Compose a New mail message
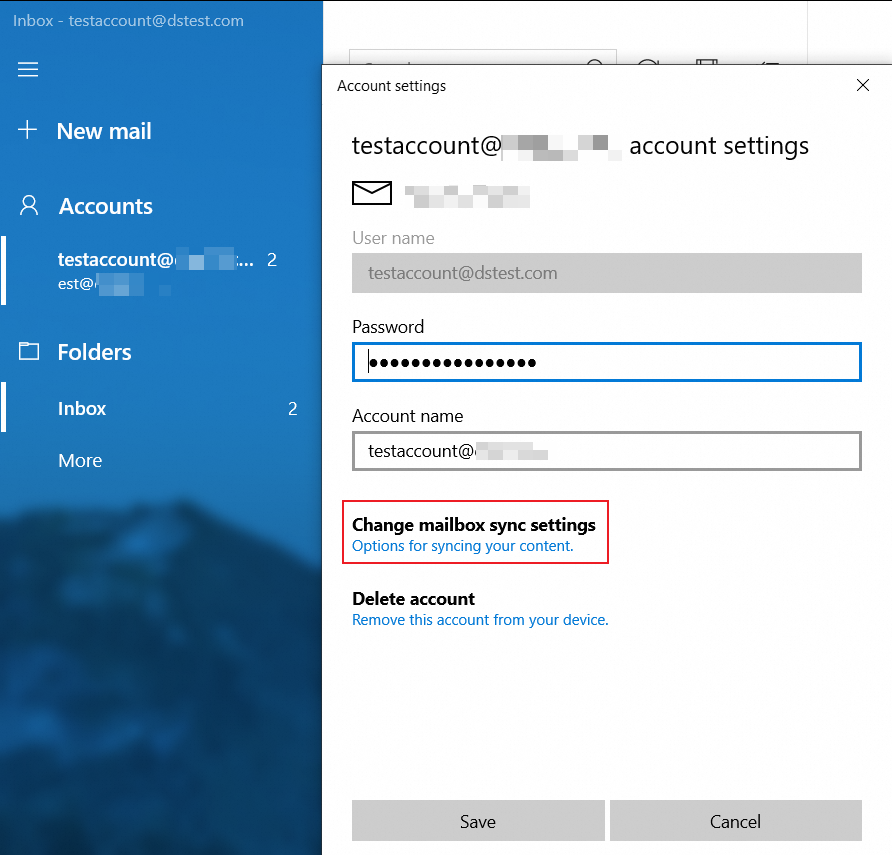 click(x=104, y=131)
